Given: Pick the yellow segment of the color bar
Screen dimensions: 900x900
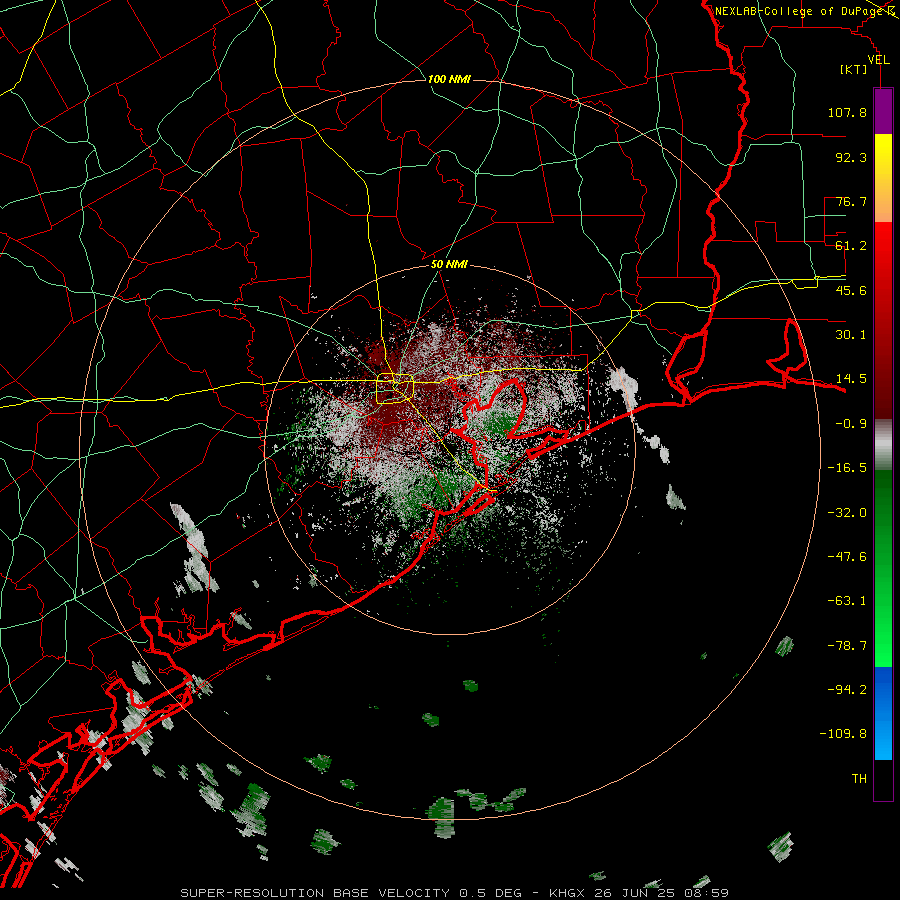Looking at the screenshot, I should (883, 178).
